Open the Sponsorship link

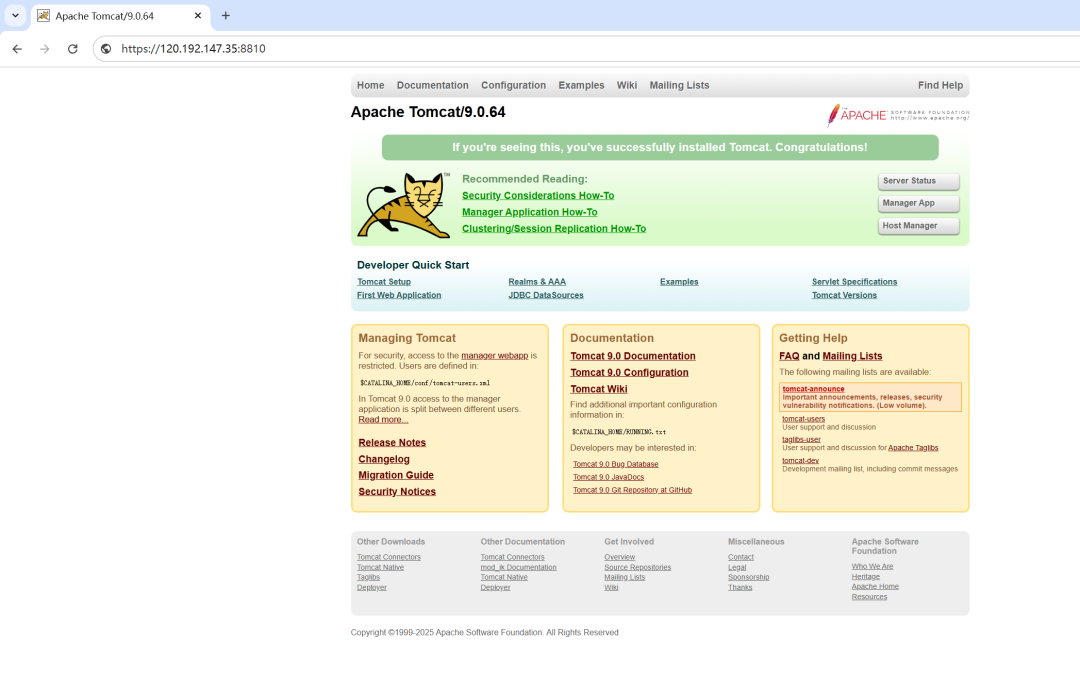point(748,577)
